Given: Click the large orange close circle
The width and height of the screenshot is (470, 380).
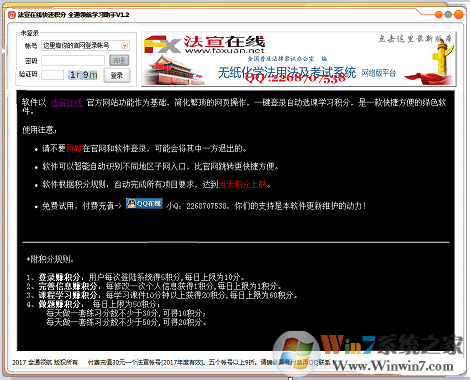Looking at the screenshot, I should pyautogui.click(x=459, y=14).
